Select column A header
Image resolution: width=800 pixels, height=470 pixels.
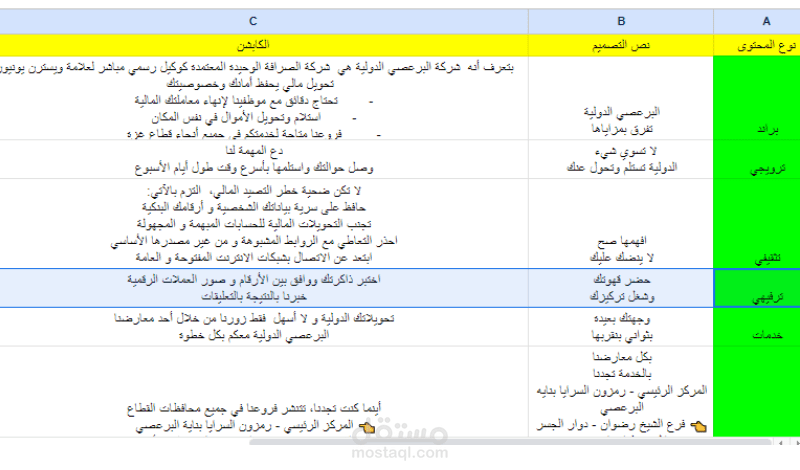(x=757, y=21)
